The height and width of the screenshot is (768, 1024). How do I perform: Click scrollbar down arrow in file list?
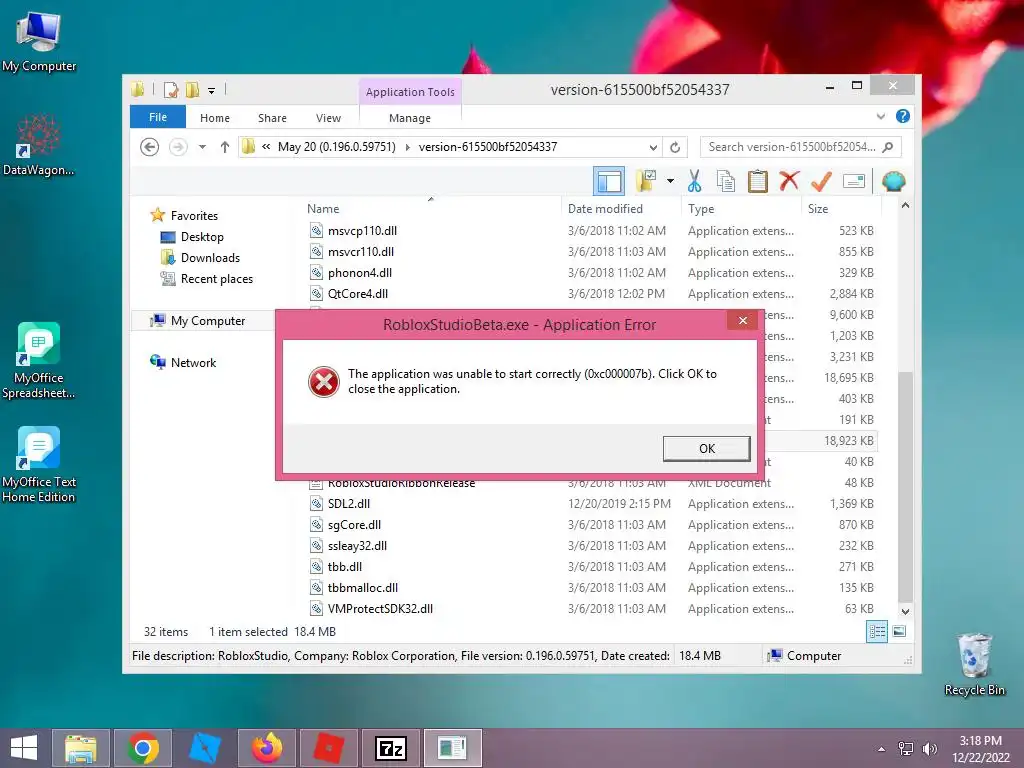(x=905, y=611)
